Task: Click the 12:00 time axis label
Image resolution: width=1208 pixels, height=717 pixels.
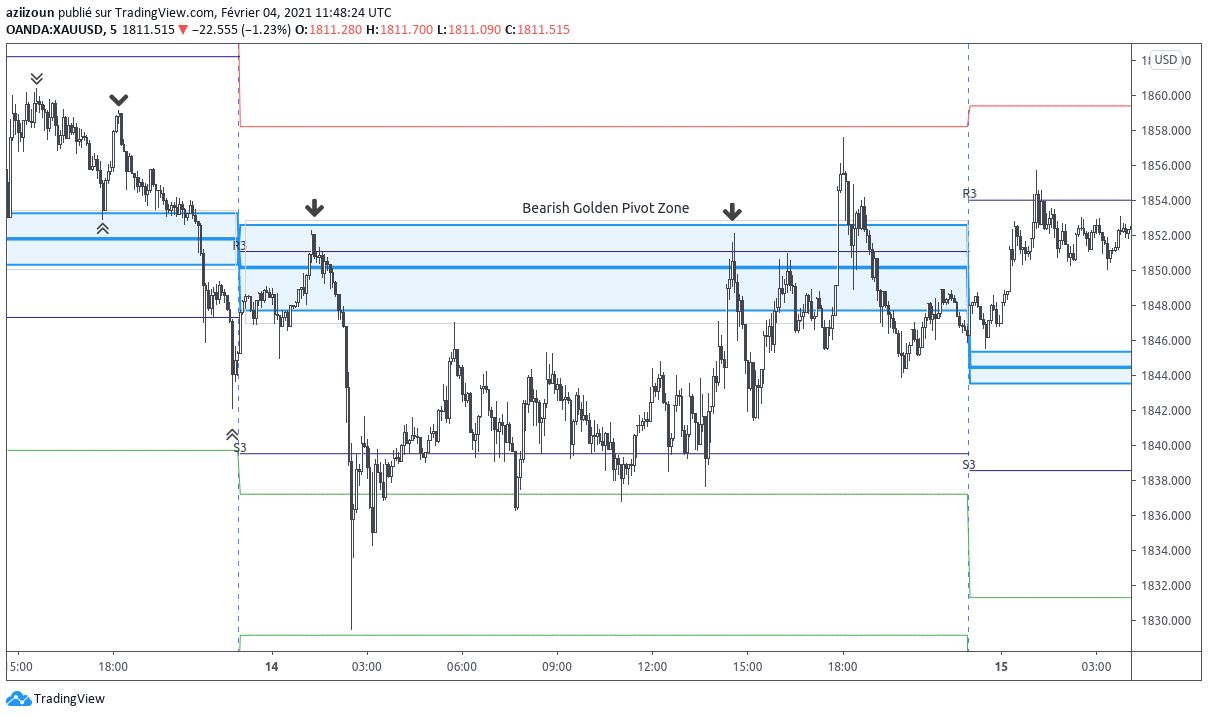Action: 652,666
